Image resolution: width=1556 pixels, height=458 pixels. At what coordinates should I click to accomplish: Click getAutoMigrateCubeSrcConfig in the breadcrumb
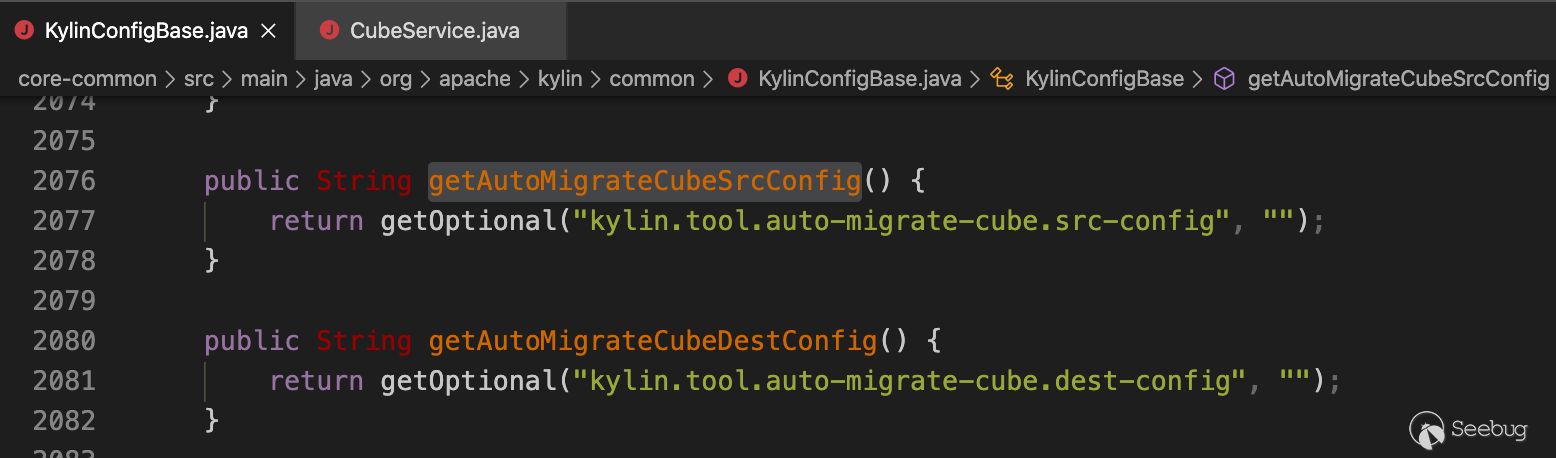coord(1398,79)
